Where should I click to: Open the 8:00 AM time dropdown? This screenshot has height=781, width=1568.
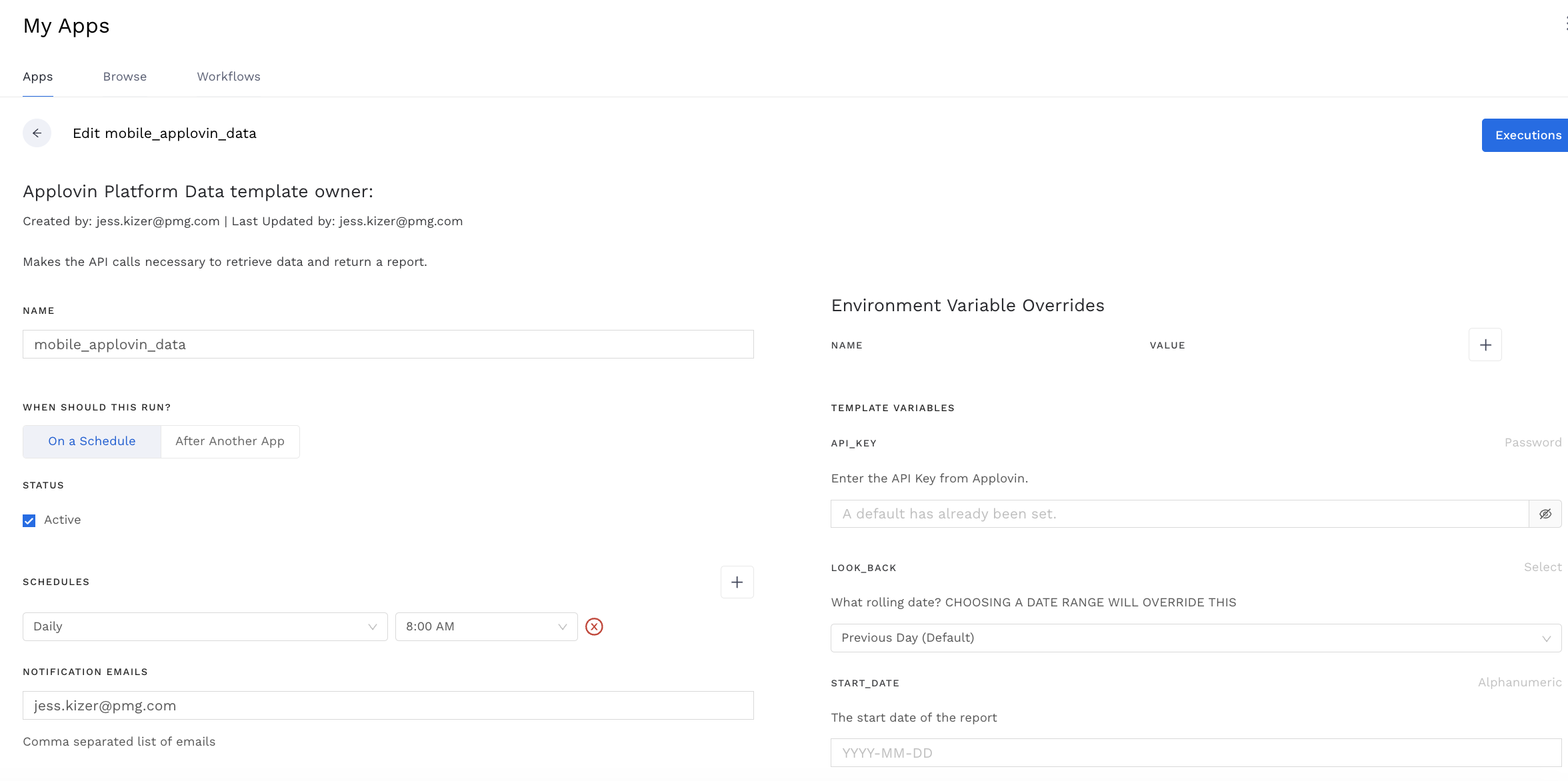tap(486, 626)
